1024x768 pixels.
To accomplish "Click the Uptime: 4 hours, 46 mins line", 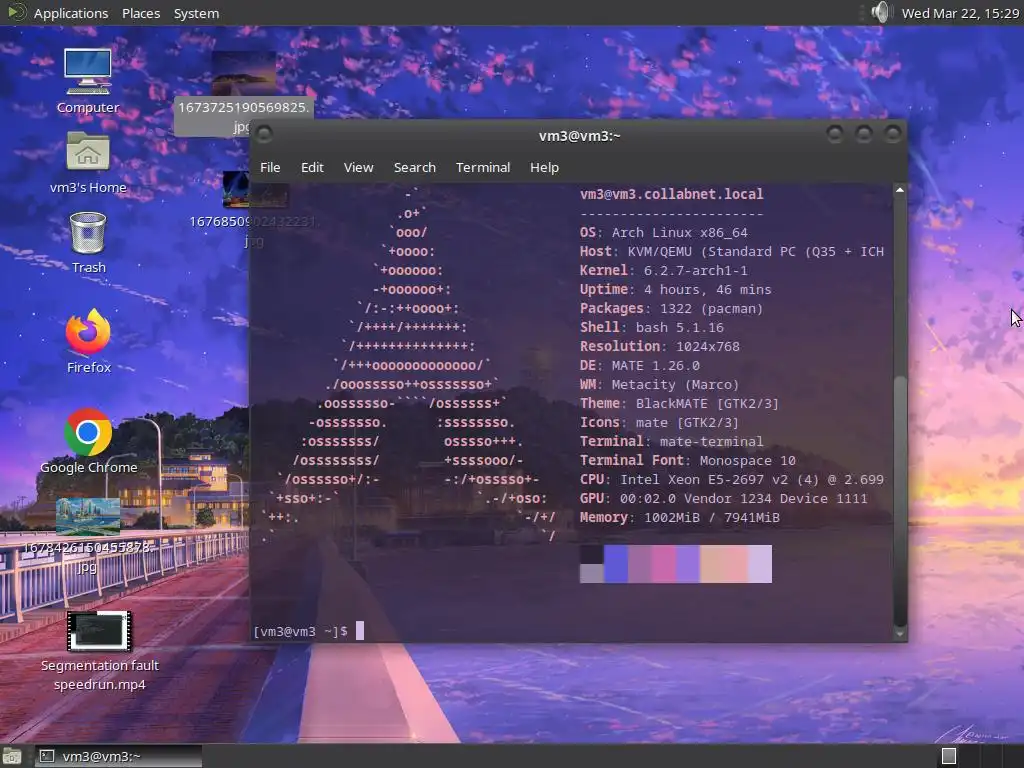I will pyautogui.click(x=675, y=289).
